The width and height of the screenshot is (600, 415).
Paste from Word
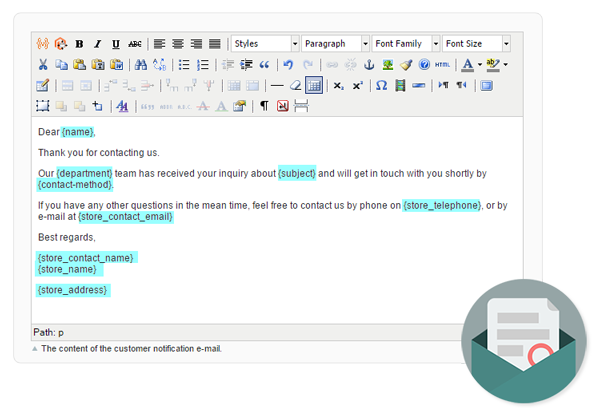tap(117, 65)
